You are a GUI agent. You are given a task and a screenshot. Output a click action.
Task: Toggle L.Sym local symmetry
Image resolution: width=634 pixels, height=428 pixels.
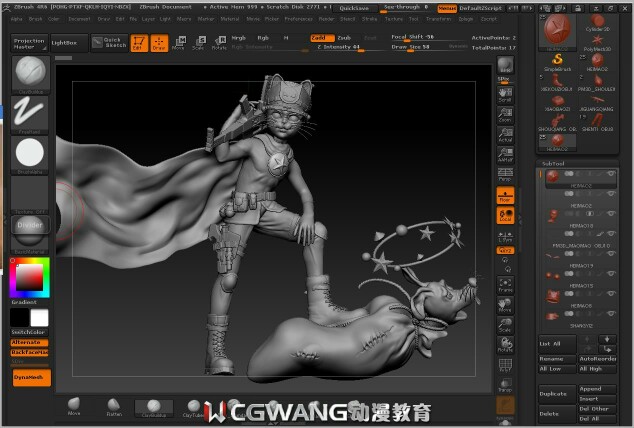pos(505,236)
